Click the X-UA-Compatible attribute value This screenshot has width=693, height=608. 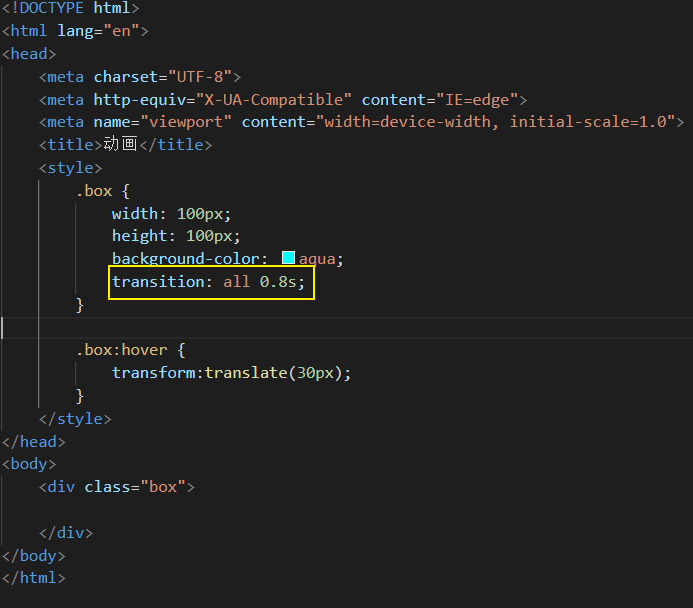point(274,100)
